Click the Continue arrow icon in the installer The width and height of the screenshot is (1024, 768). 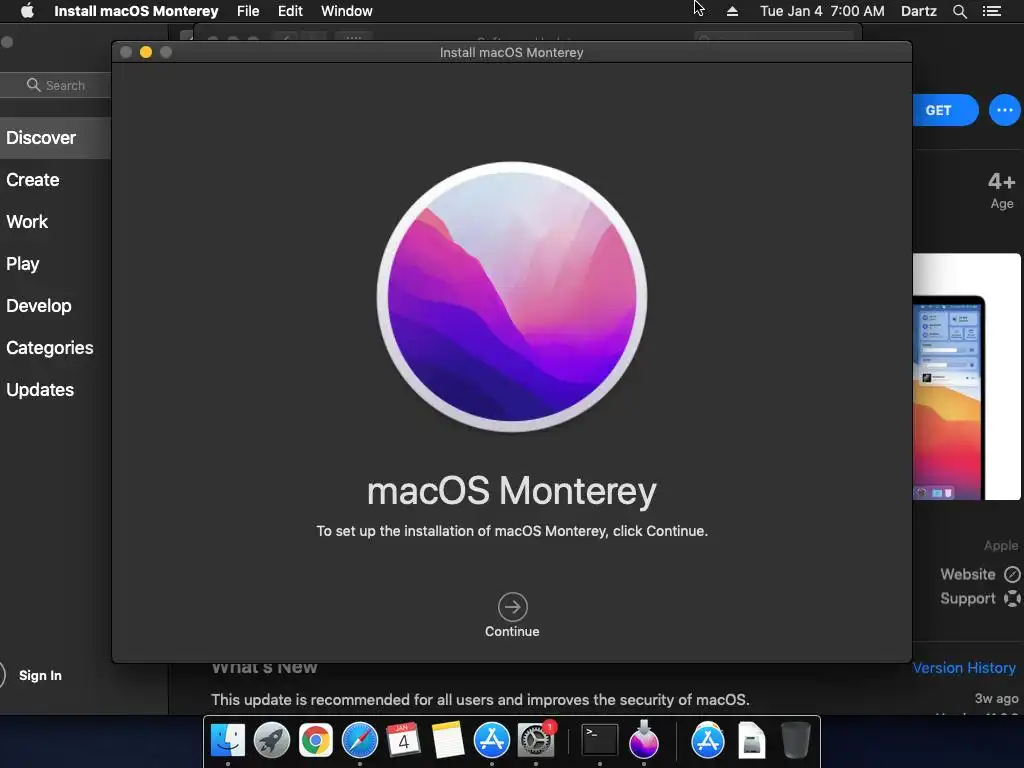pyautogui.click(x=513, y=607)
